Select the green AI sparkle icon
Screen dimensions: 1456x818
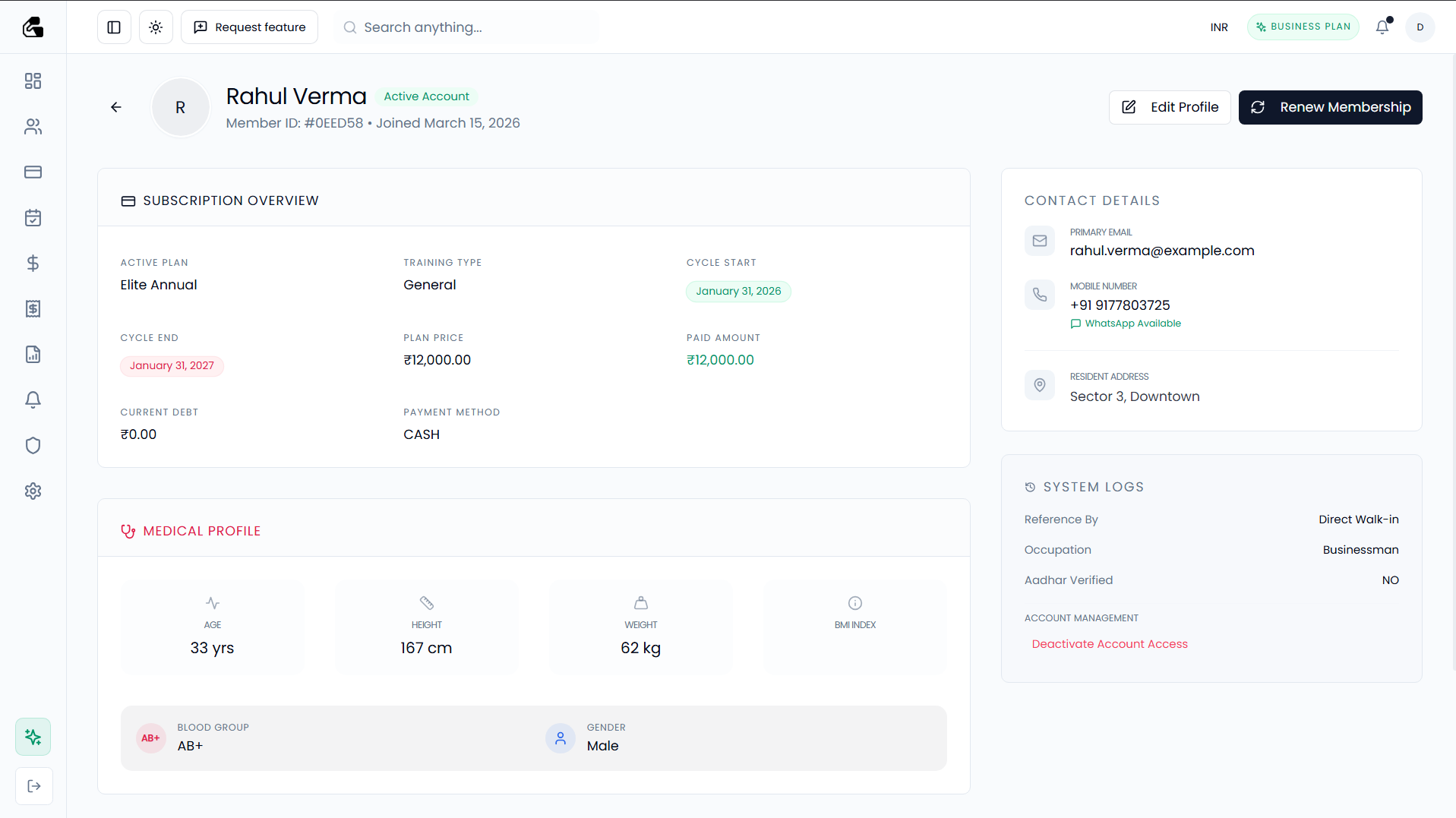click(33, 736)
